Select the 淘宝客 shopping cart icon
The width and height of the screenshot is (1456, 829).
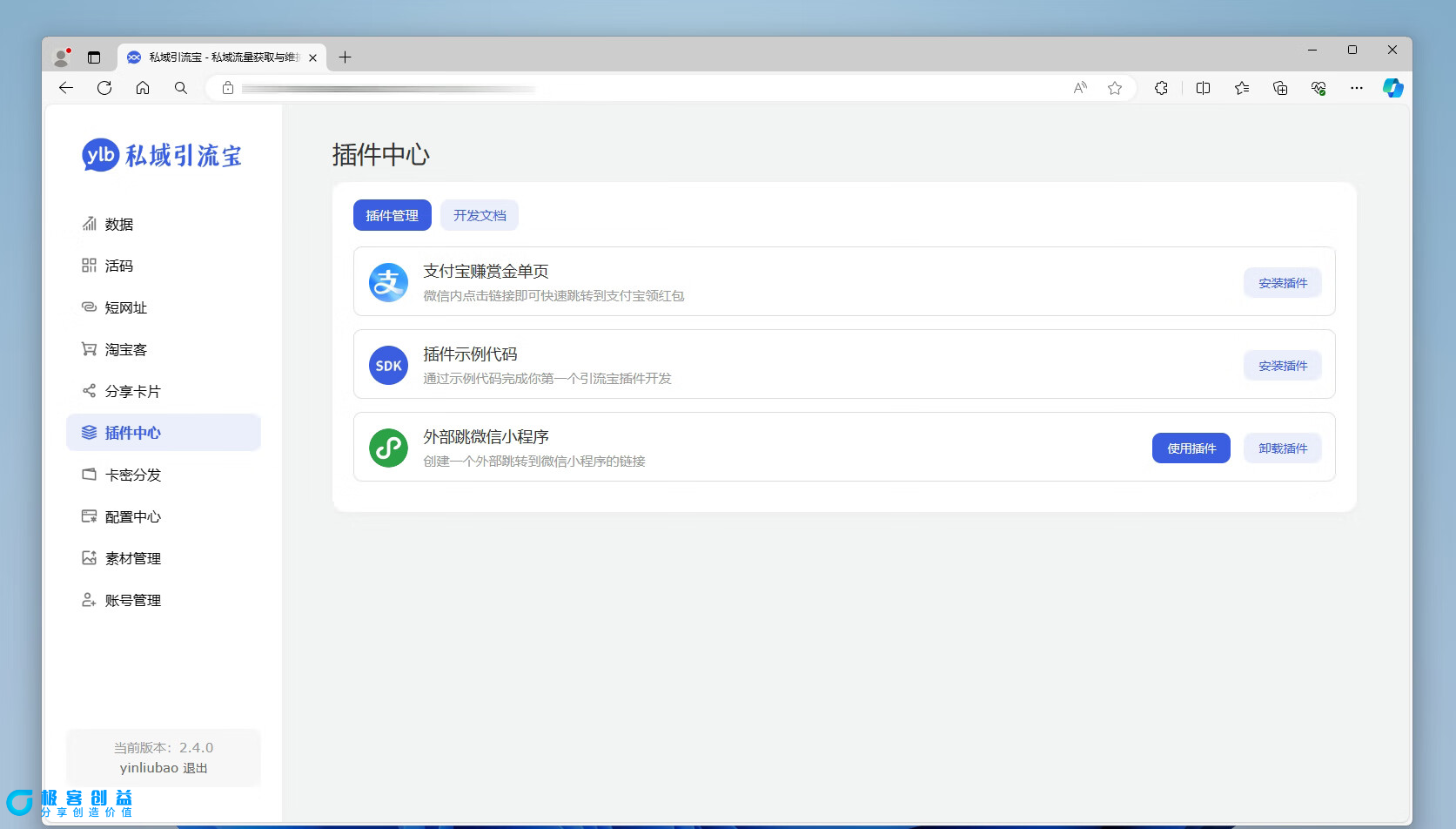click(x=89, y=349)
